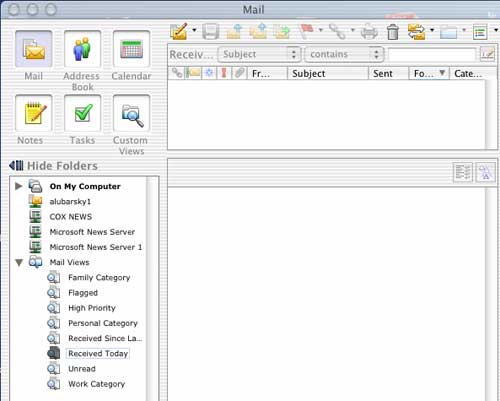Click the Send & Receive arrows icon
Viewport: 500px width, 401px height.
tap(417, 32)
